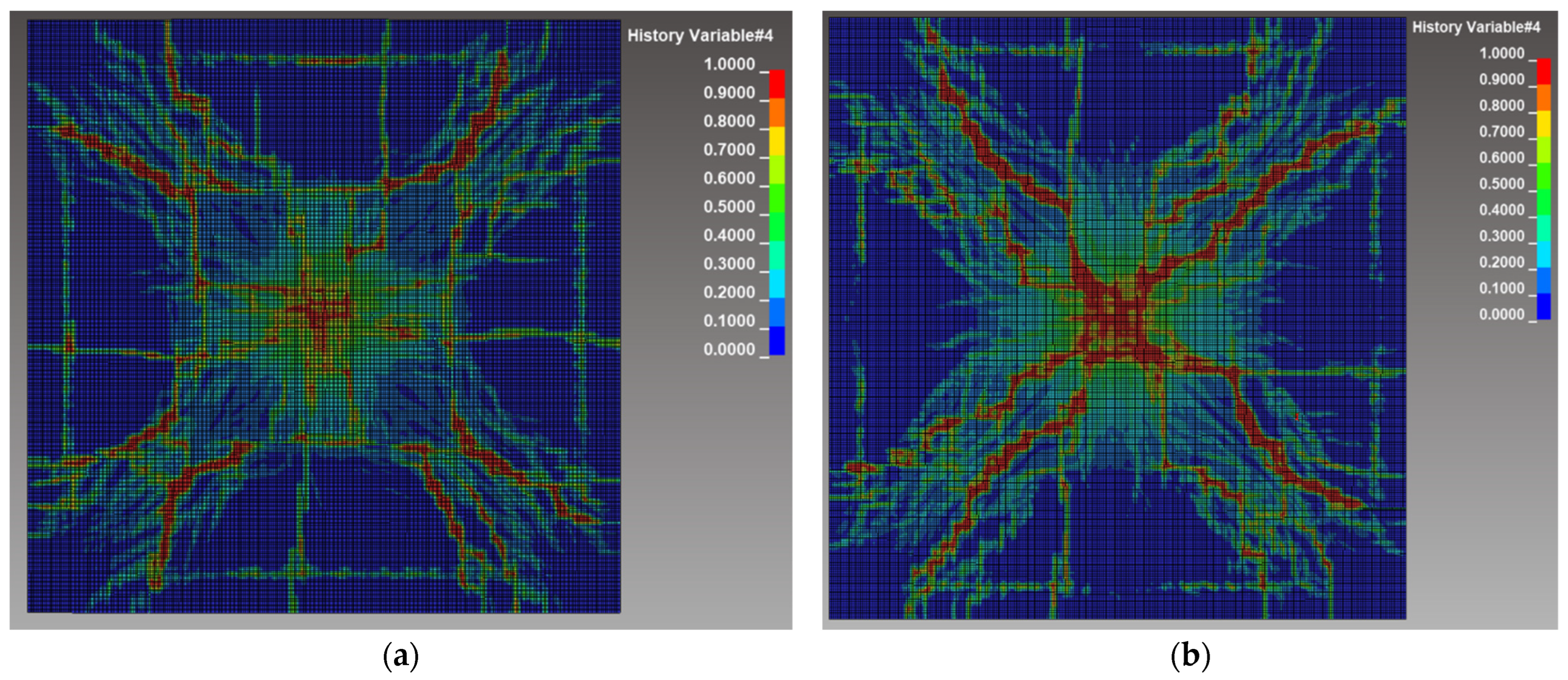Click the 0.6000 label in left legend
Screen dimensions: 1568x680
coord(729,178)
